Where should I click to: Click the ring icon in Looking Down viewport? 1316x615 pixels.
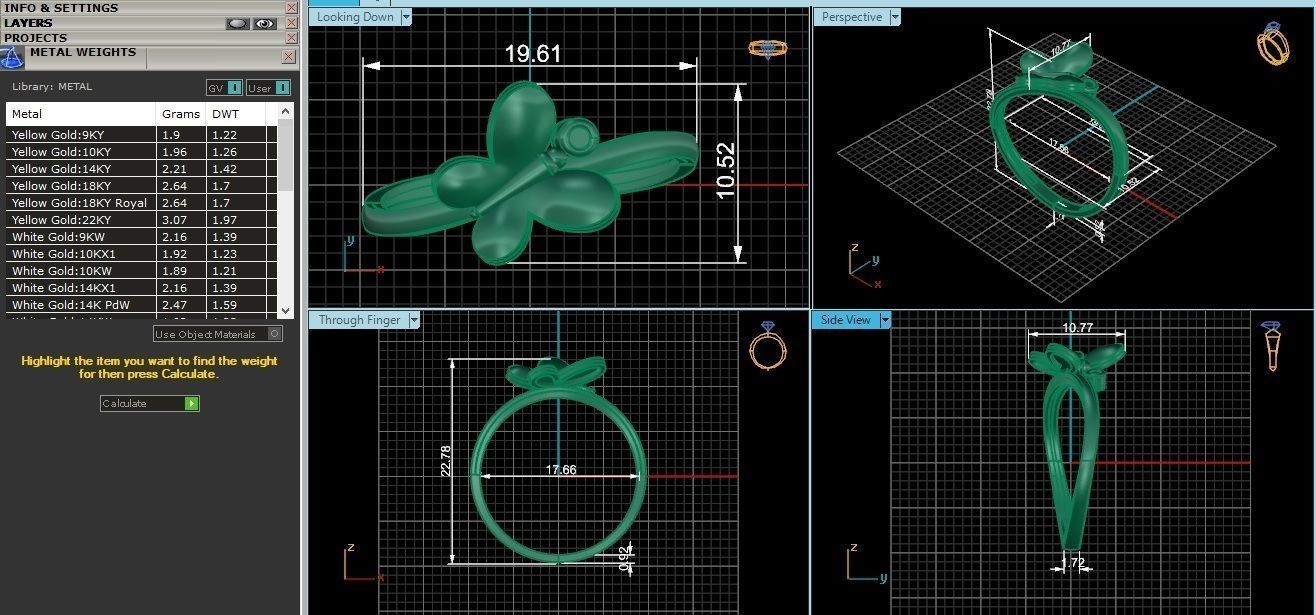(767, 48)
